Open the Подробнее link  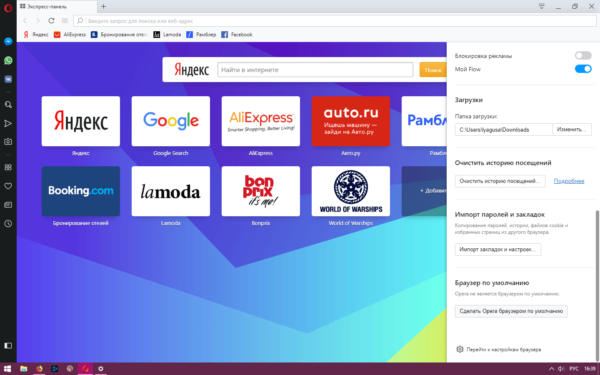(569, 181)
